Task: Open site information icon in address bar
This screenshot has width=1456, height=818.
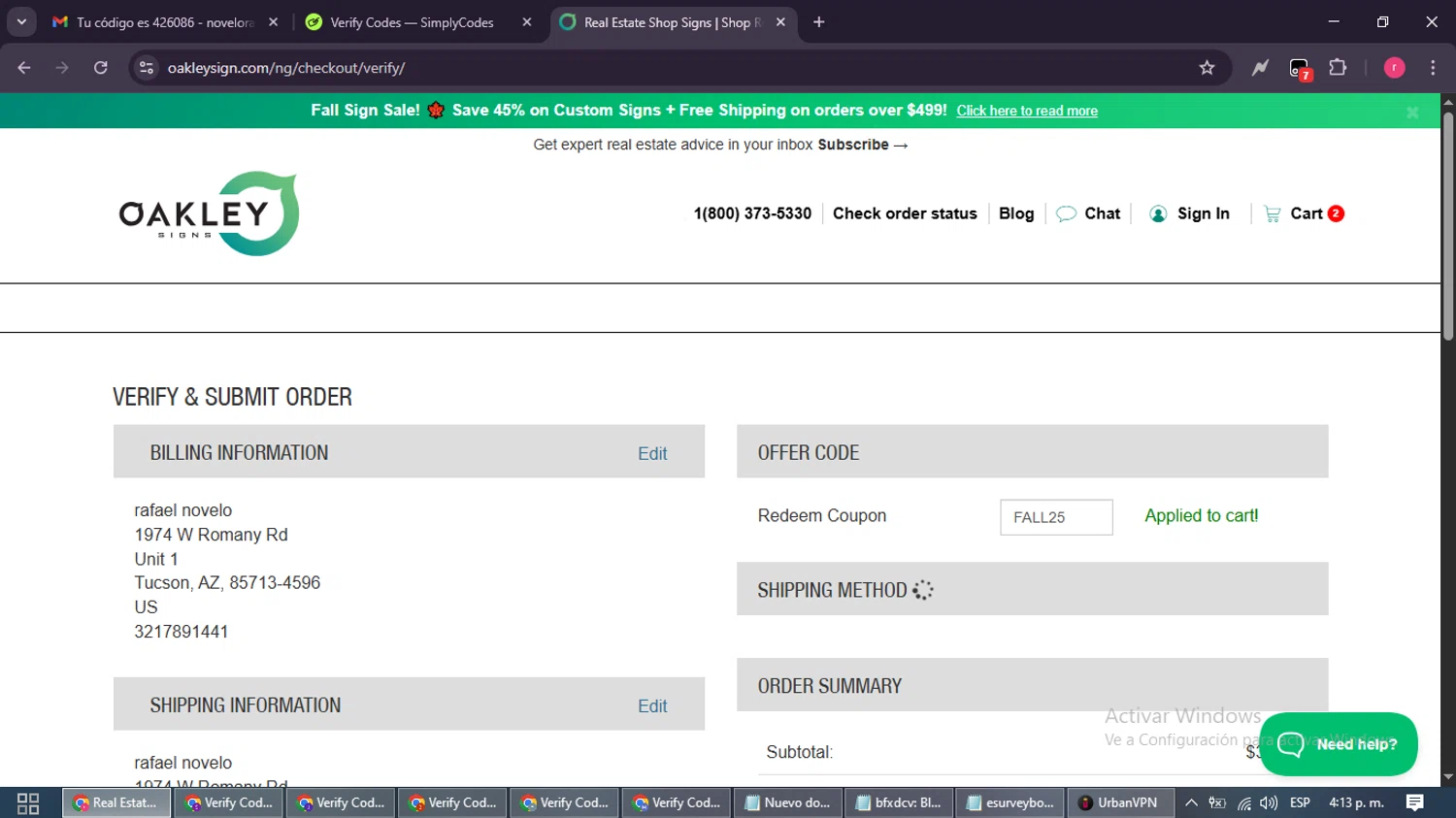Action: tap(147, 68)
